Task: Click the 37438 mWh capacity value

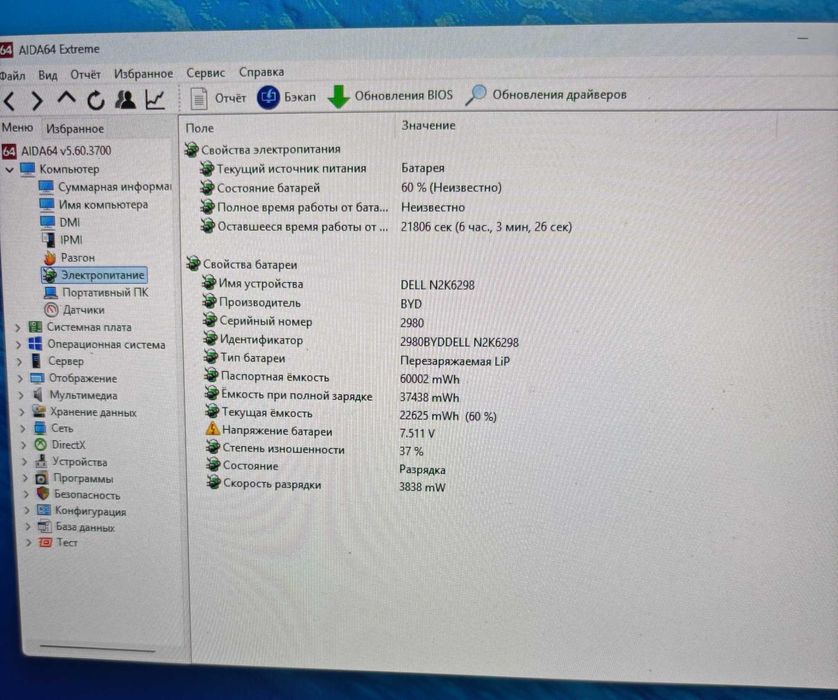Action: [x=429, y=397]
